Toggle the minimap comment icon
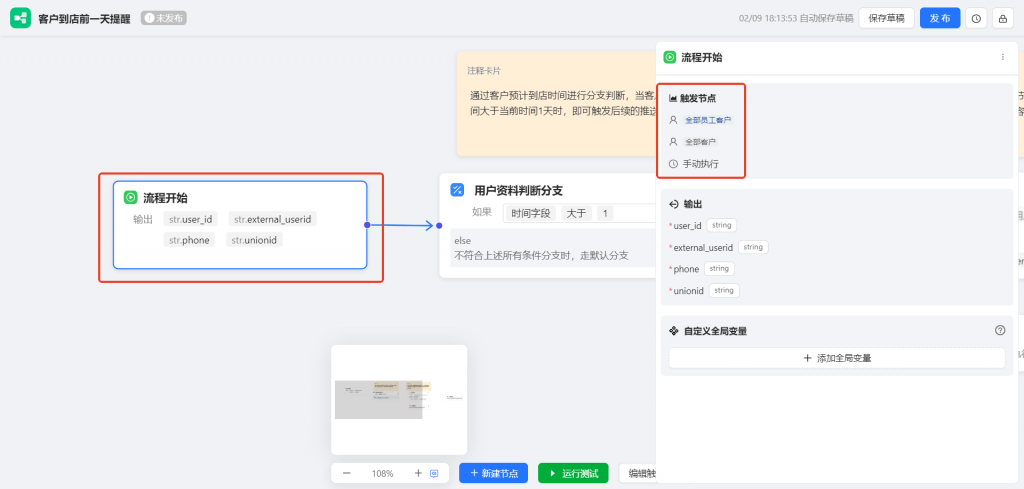The width and height of the screenshot is (1024, 489). point(434,473)
